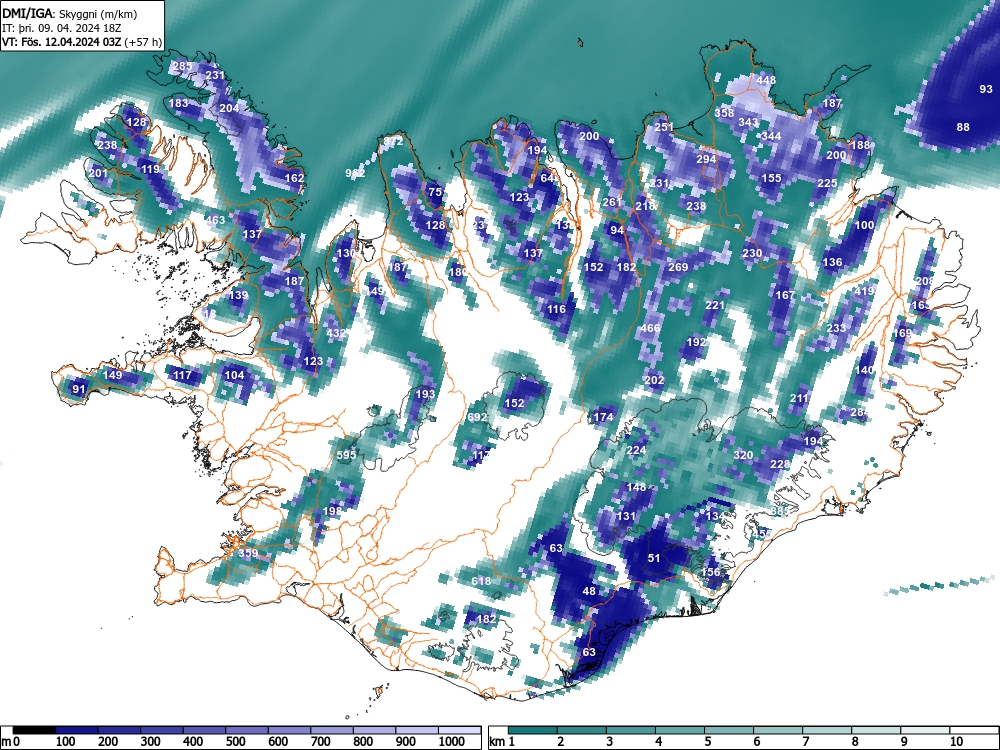Click the black swatch starting the m legend

[x=34, y=730]
